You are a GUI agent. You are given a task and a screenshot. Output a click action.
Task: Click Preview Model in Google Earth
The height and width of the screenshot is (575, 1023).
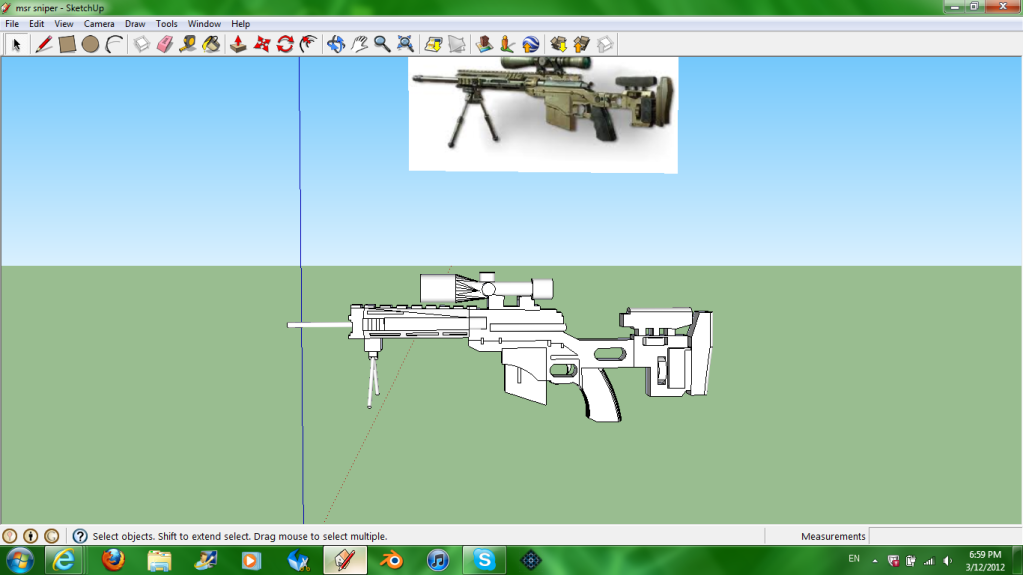point(530,44)
